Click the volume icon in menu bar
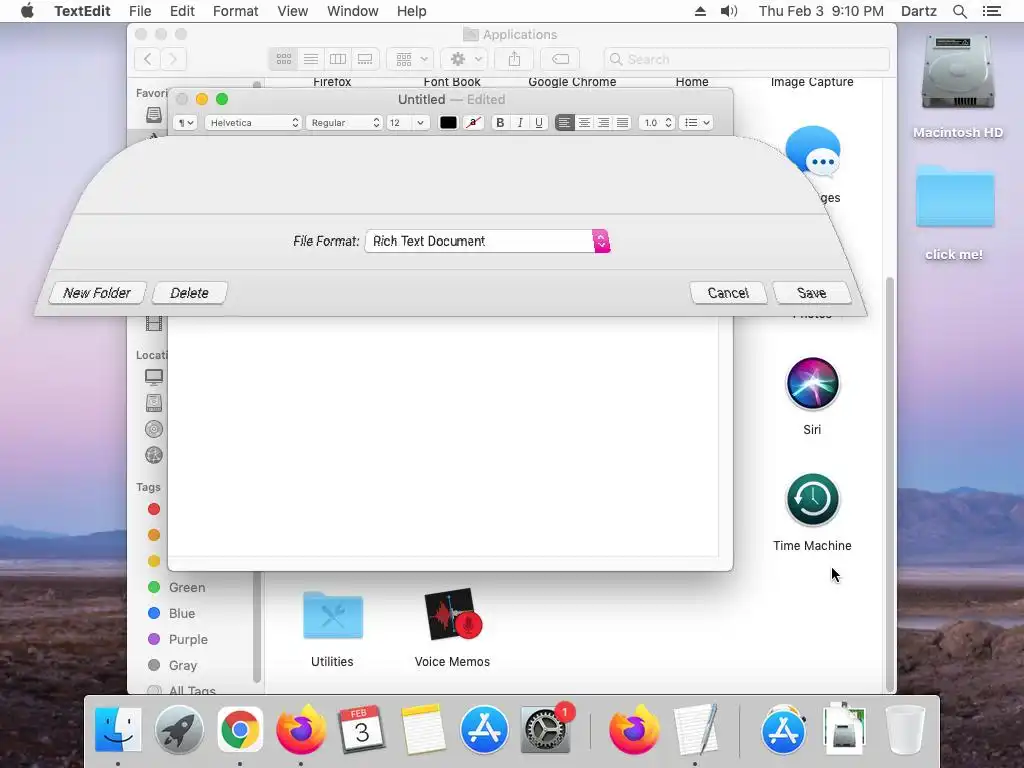 click(x=729, y=11)
